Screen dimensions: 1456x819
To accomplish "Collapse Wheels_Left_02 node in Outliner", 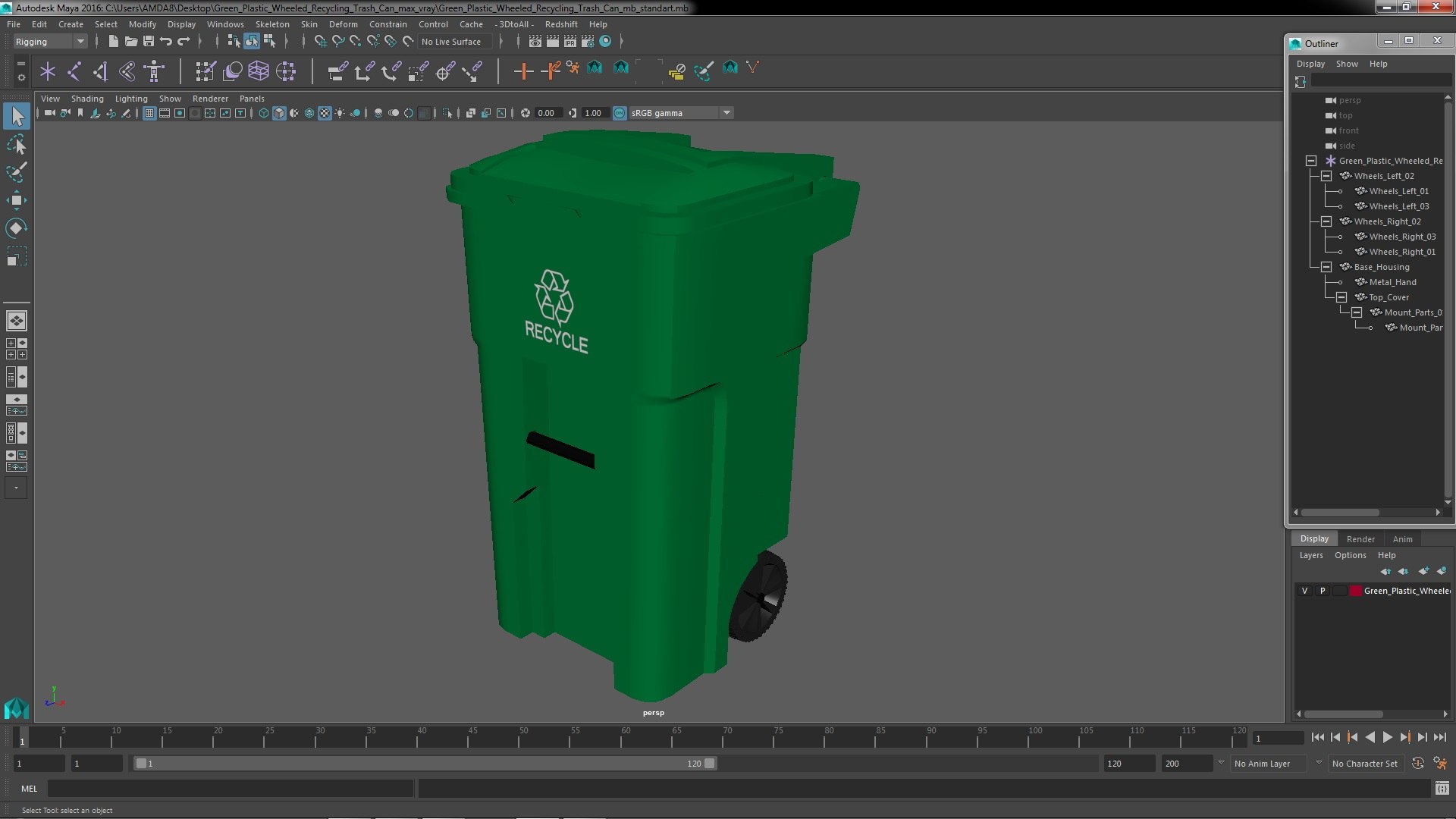I will [x=1326, y=176].
